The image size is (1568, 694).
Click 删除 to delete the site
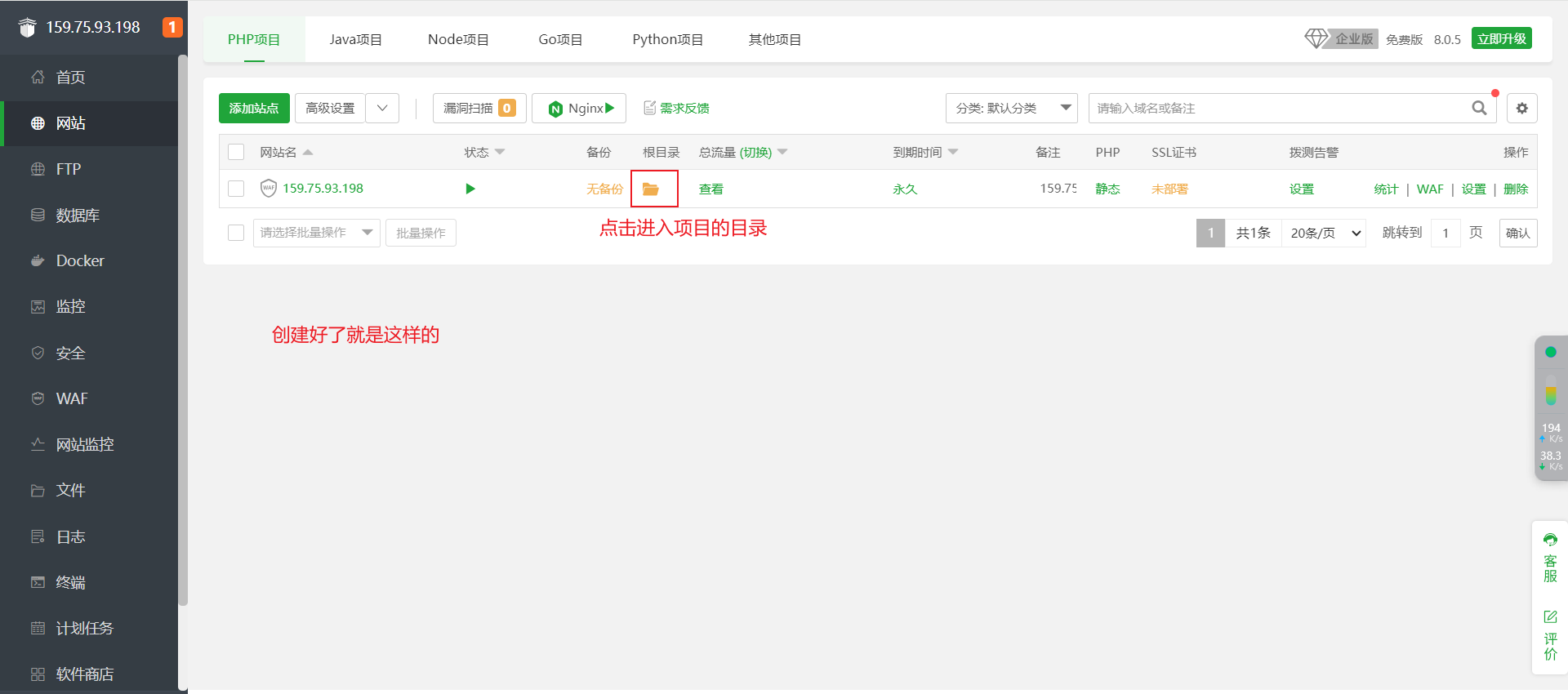coord(1516,189)
